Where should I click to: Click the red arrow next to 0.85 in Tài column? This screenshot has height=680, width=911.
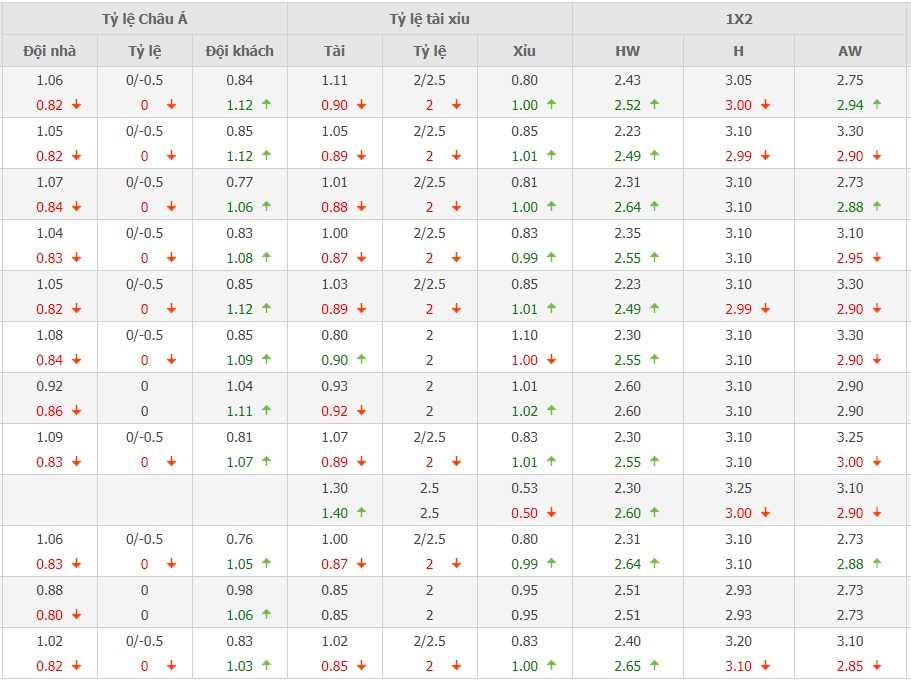coord(361,666)
